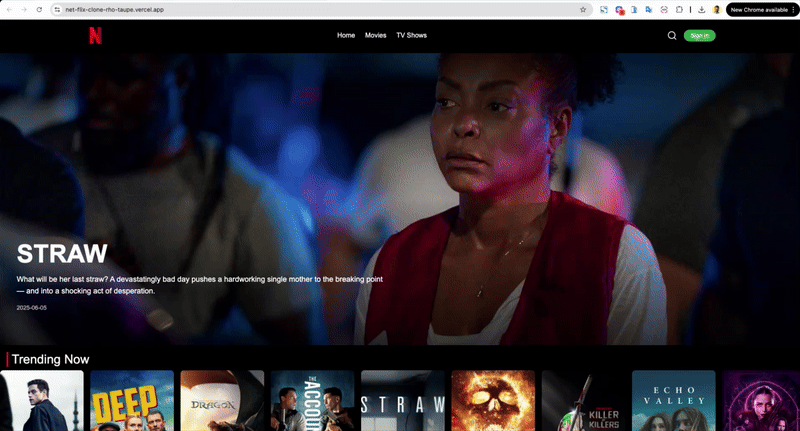Screen dimensions: 800x431
Task: Go back using the browser back arrow
Action: click(x=9, y=10)
